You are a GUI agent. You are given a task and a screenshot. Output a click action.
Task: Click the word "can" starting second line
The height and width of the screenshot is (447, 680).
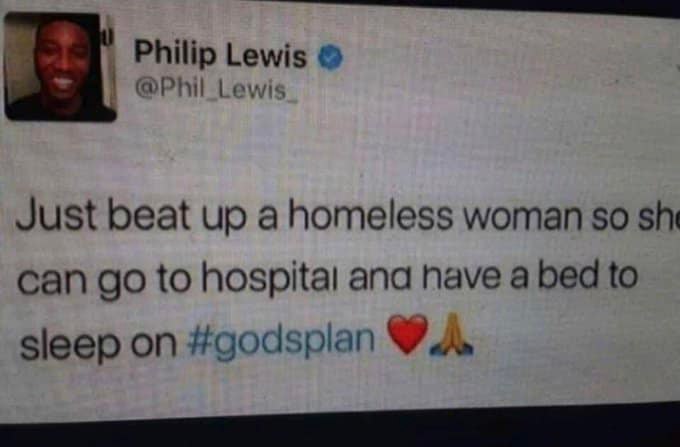pos(52,281)
